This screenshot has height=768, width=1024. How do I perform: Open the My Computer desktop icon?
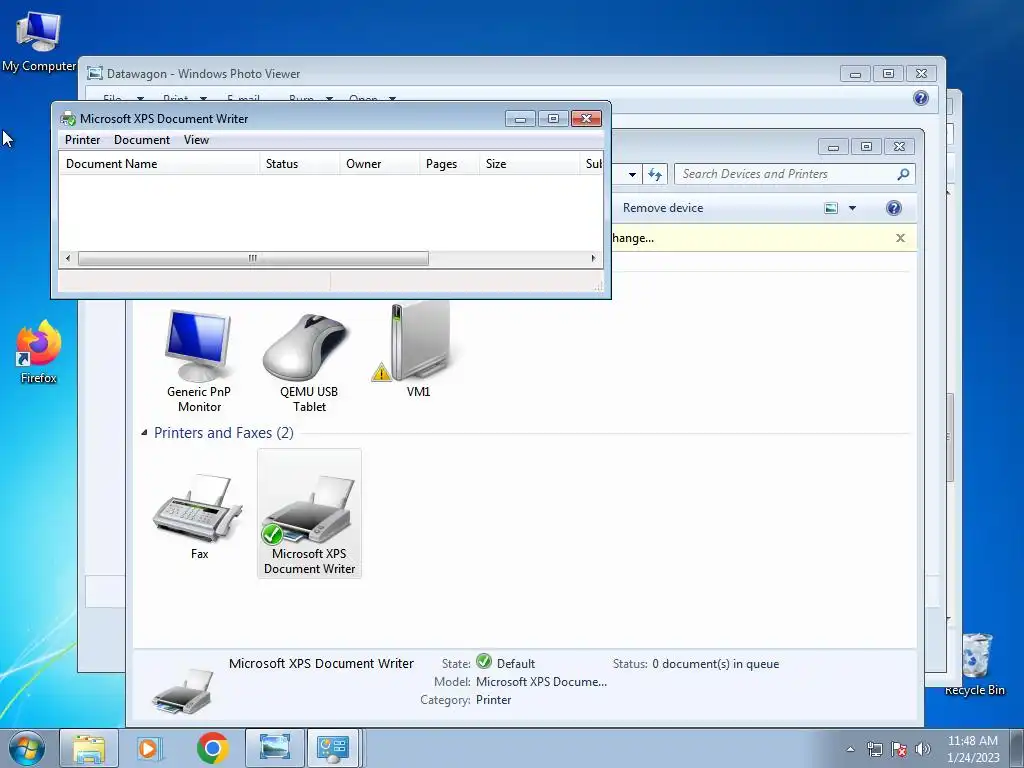(38, 42)
